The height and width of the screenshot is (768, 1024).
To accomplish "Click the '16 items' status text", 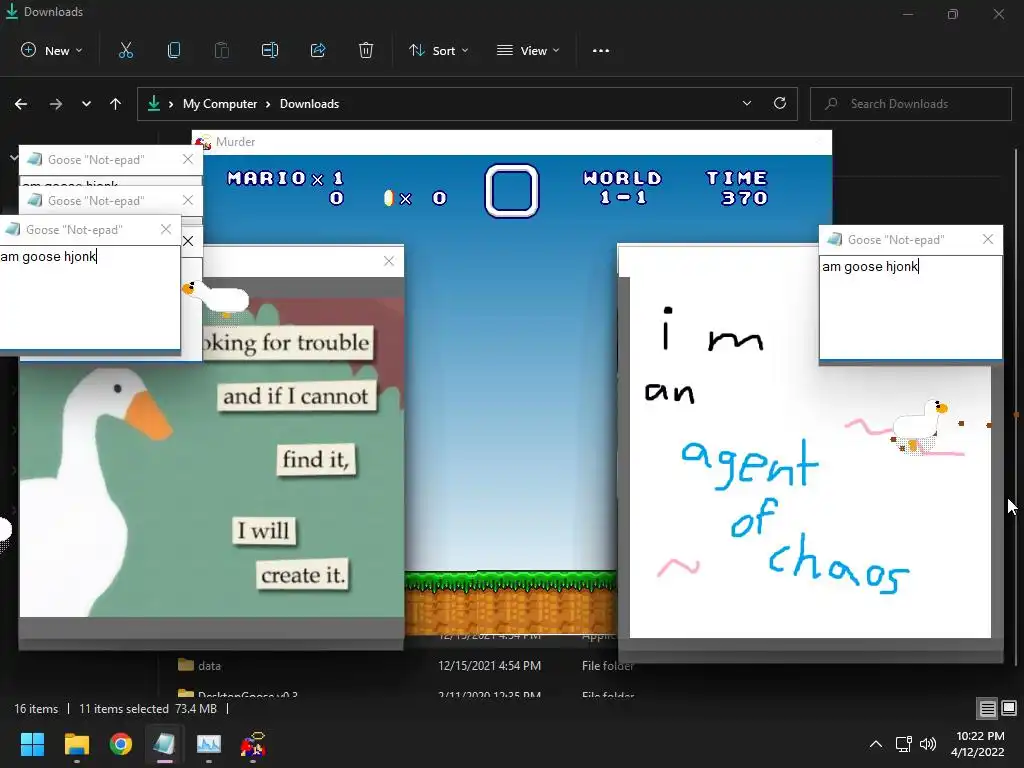I will click(36, 709).
